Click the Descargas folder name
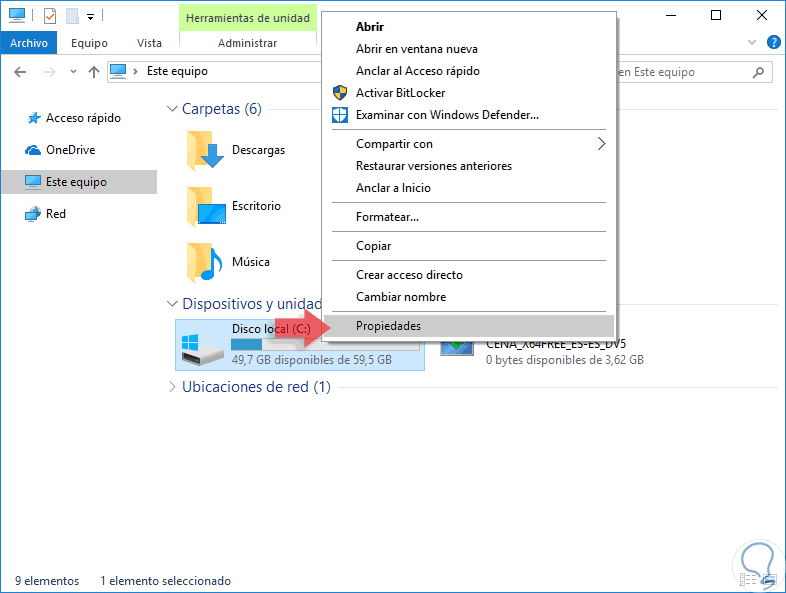786x593 pixels. tap(258, 150)
